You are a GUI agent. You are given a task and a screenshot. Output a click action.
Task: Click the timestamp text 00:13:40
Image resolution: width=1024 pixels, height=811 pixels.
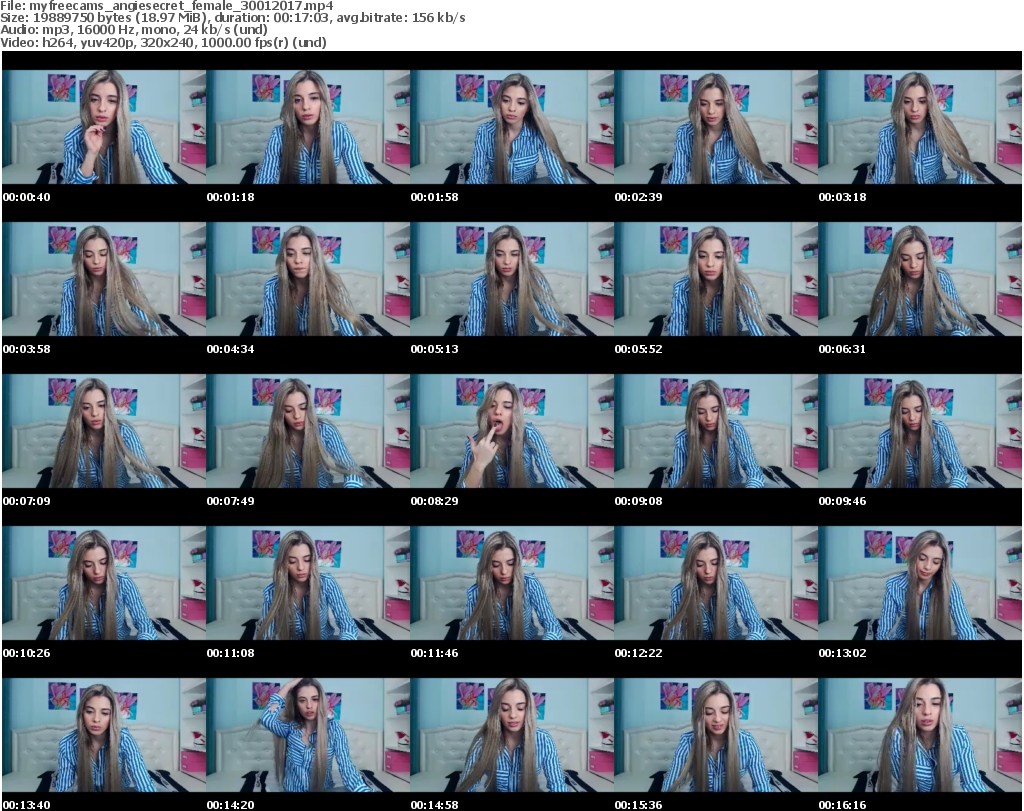click(x=26, y=805)
